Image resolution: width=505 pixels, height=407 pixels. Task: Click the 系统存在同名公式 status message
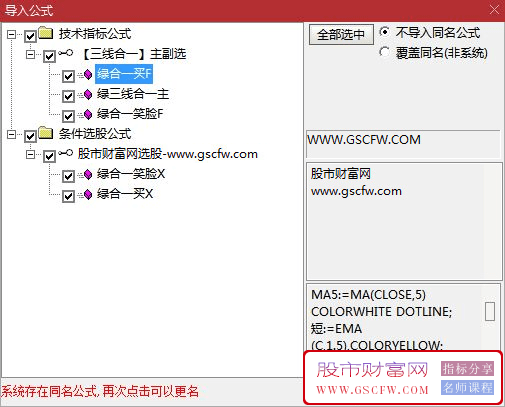[100, 391]
